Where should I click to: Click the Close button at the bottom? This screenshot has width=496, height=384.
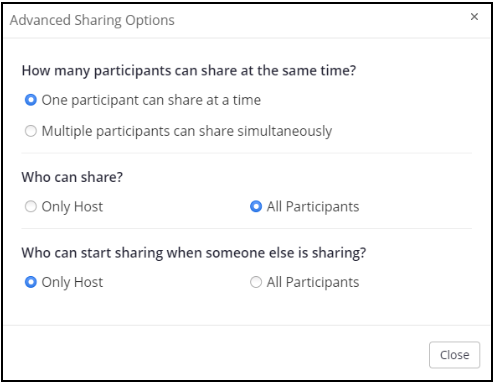click(x=454, y=355)
